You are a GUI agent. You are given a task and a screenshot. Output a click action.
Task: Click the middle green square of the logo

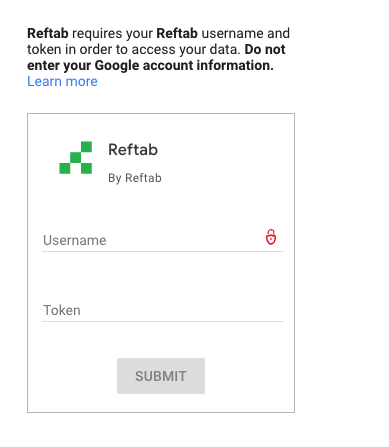pos(76,158)
